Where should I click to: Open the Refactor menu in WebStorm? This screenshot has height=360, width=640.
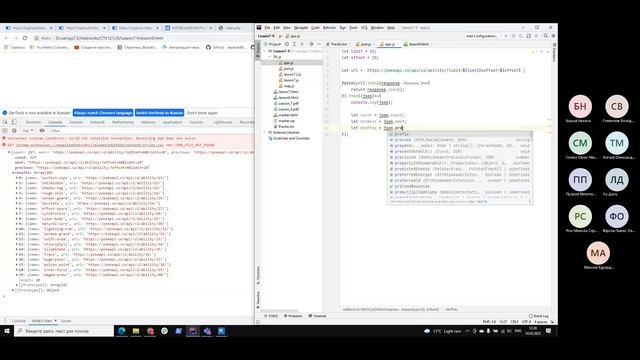pyautogui.click(x=329, y=28)
